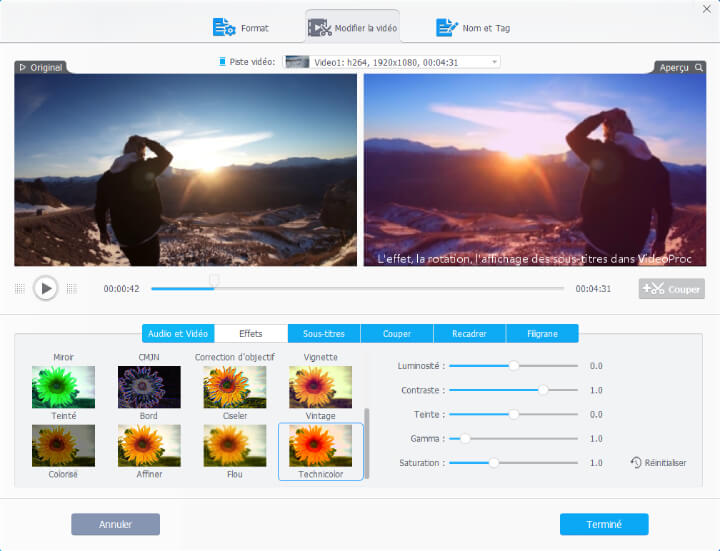Click the effects list scrollbar
The height and width of the screenshot is (551, 720).
[366, 443]
